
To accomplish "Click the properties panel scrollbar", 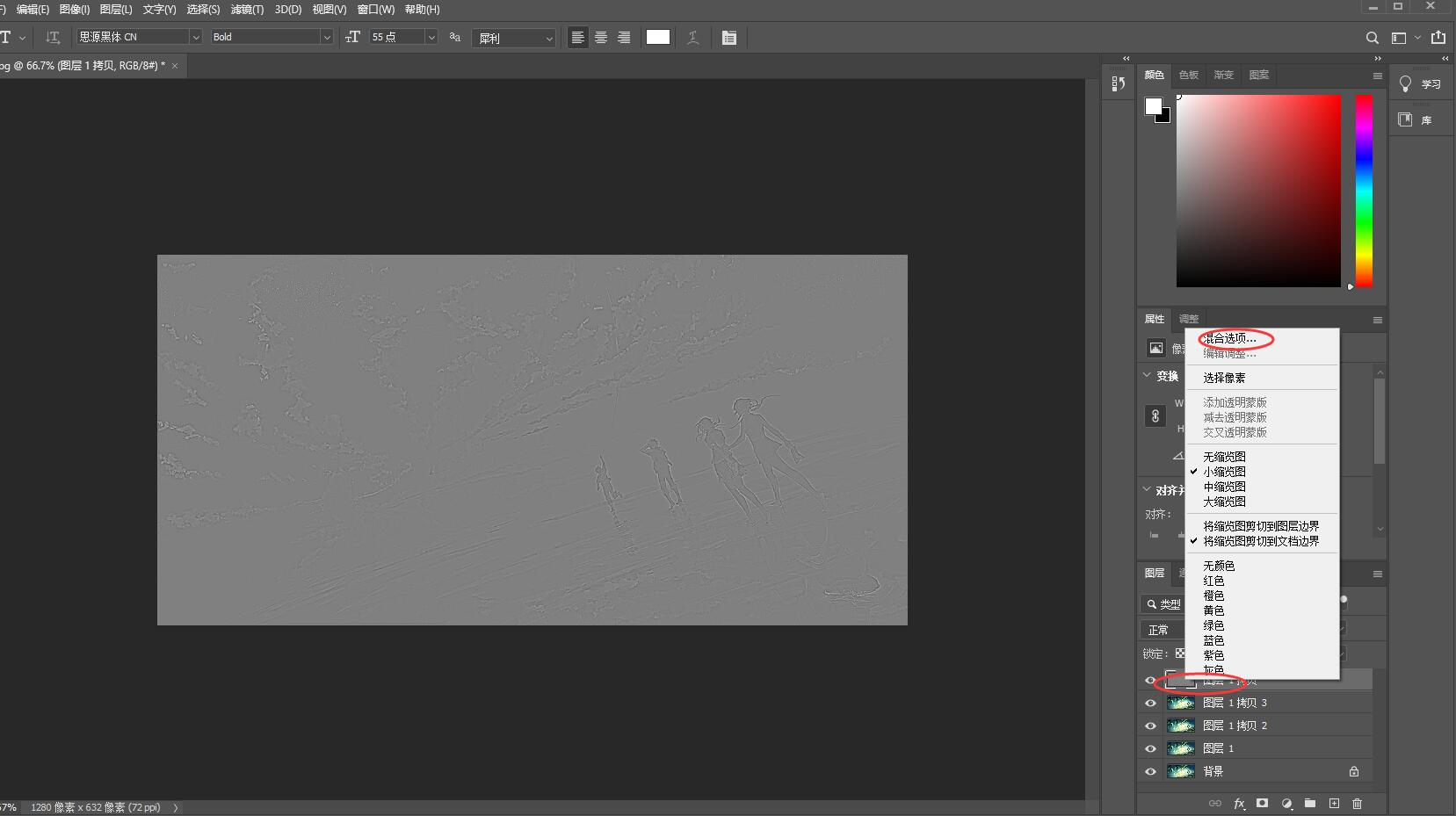I will tap(1380, 420).
